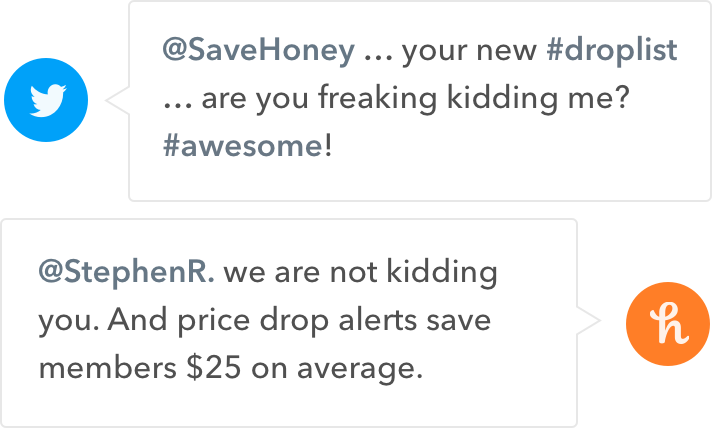Select the text 'are you freaking kidding me?'
712x434 pixels.
(x=415, y=98)
